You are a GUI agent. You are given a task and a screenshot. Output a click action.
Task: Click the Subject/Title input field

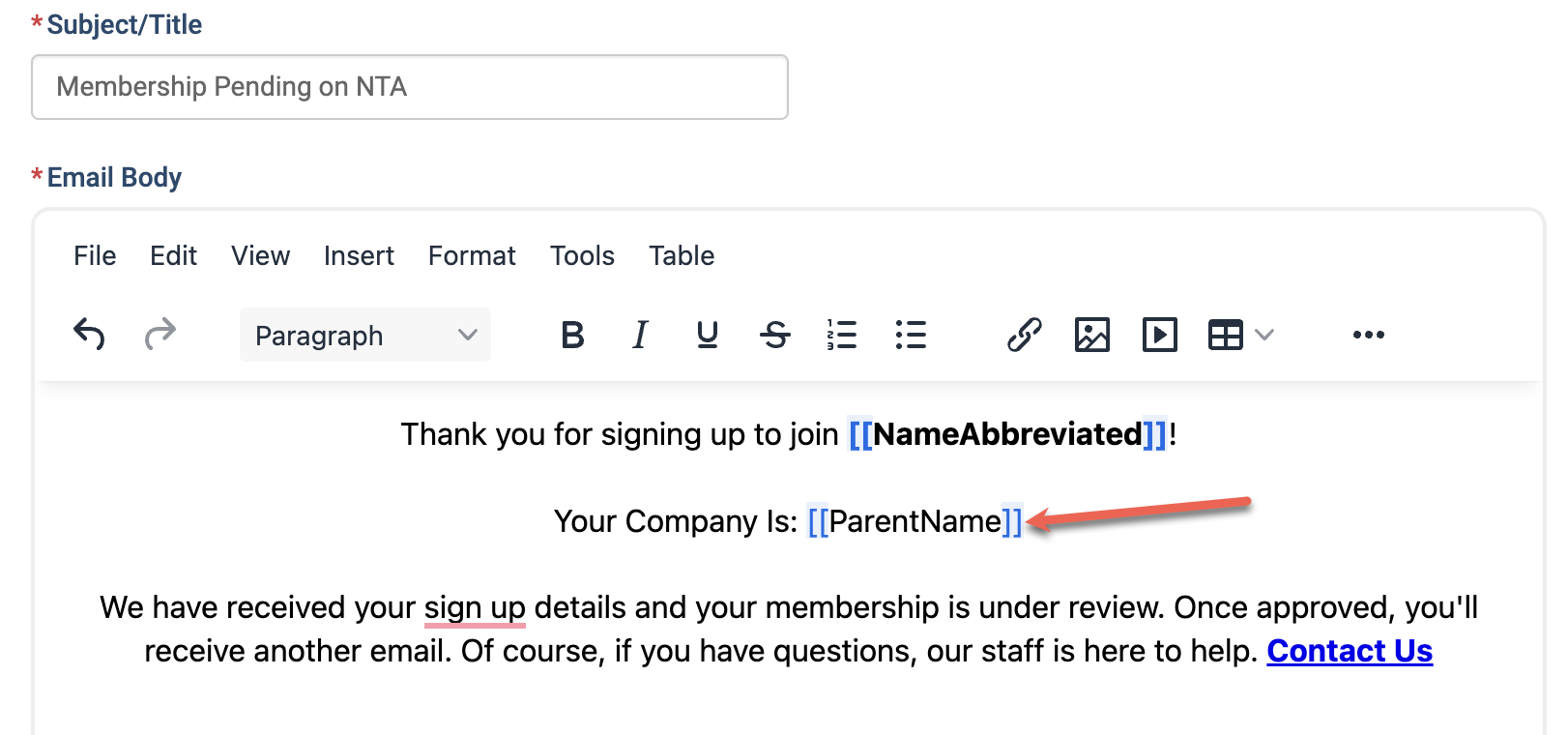tap(410, 87)
